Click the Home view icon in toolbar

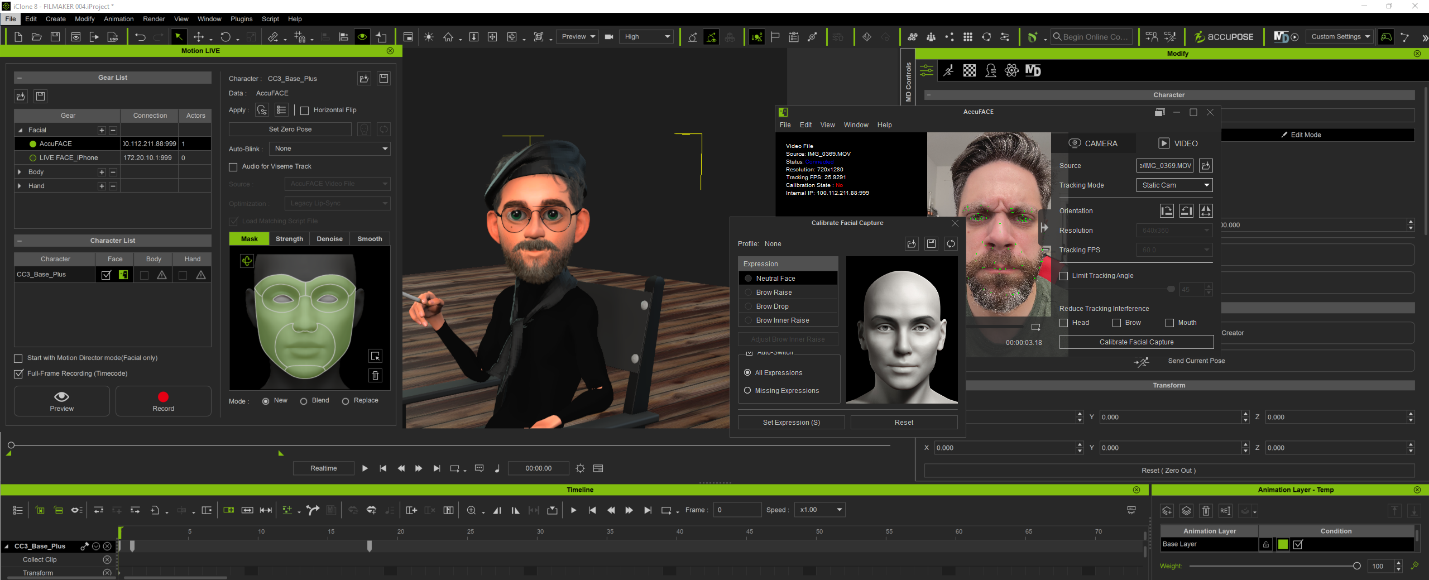click(448, 36)
